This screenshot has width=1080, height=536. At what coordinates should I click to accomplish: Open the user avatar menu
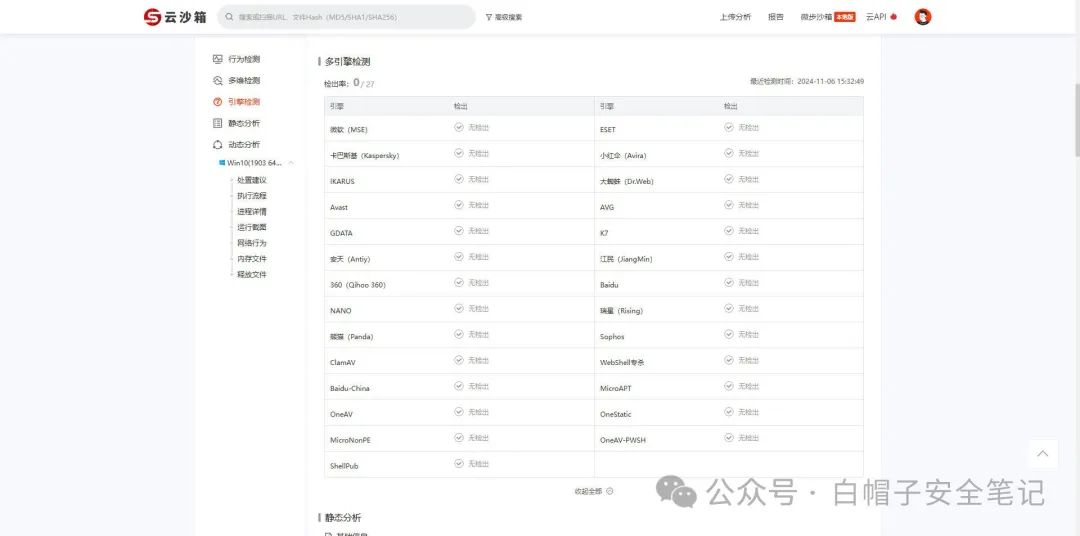click(923, 17)
